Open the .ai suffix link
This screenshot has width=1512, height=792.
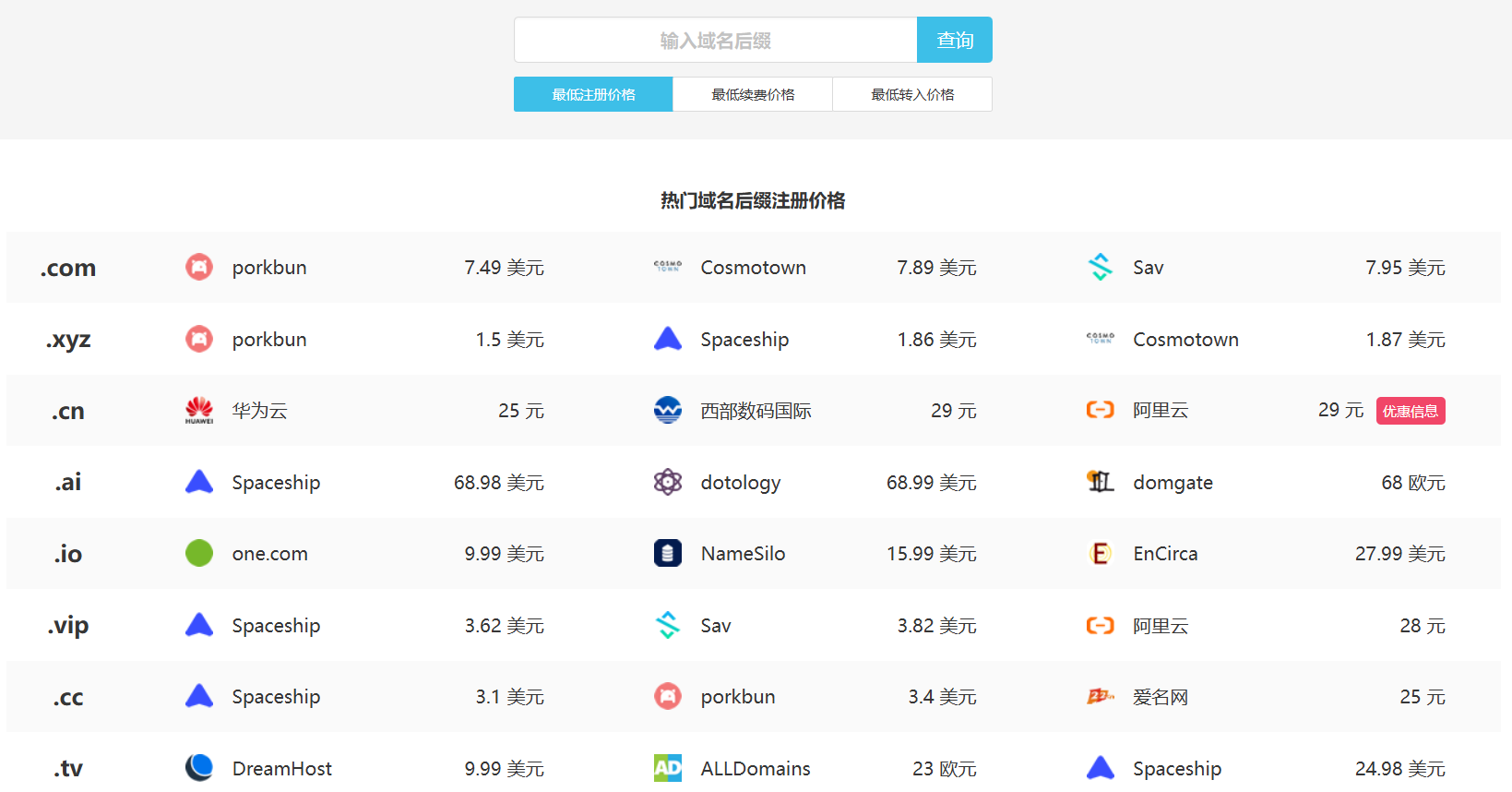68,482
